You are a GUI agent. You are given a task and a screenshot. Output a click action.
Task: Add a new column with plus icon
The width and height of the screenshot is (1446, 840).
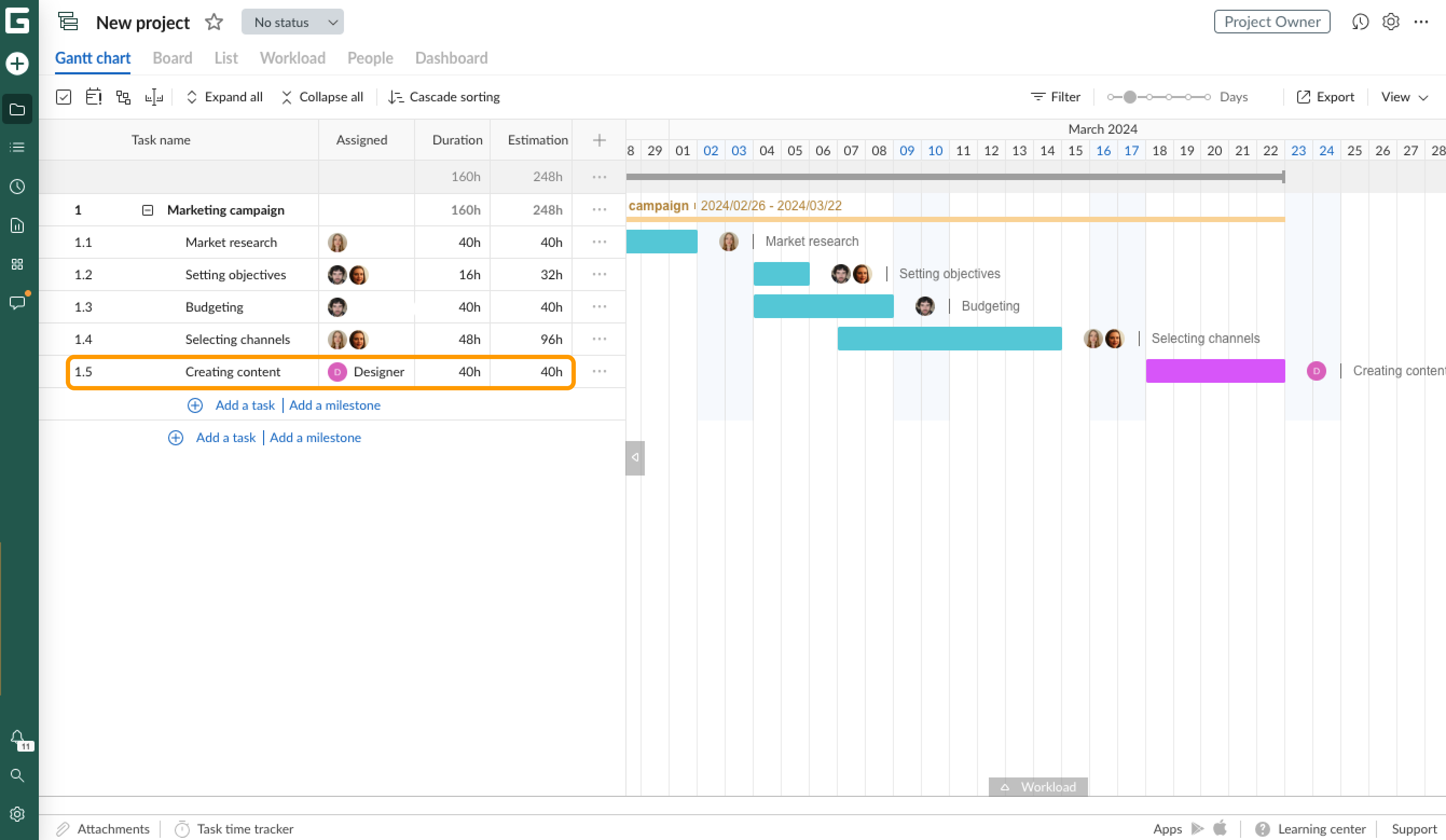(x=599, y=140)
